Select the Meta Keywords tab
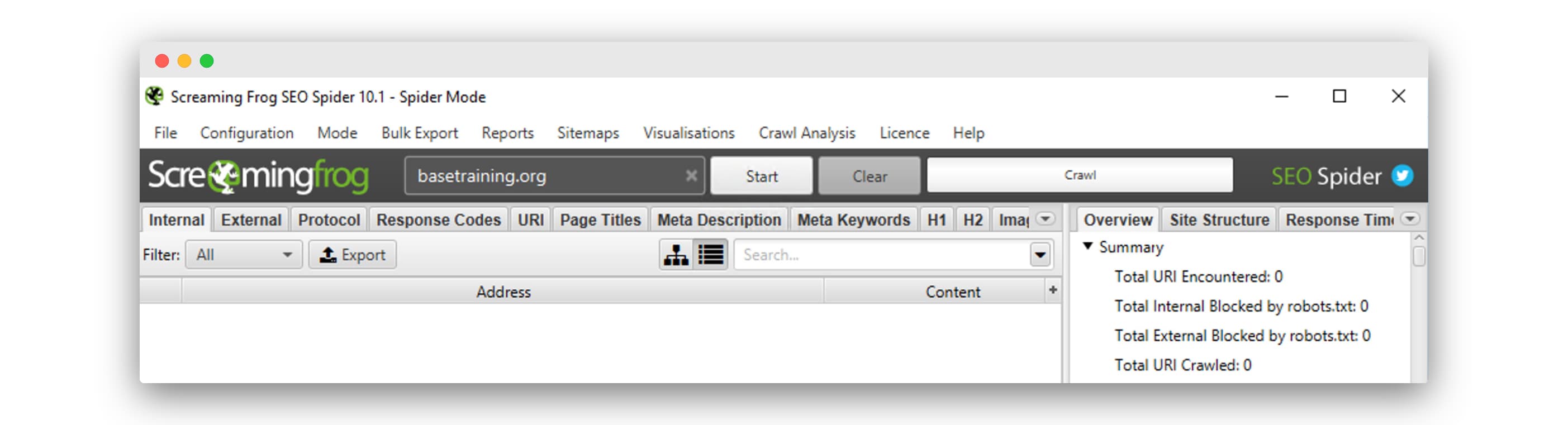Screen dimensions: 1568x425 [854, 219]
